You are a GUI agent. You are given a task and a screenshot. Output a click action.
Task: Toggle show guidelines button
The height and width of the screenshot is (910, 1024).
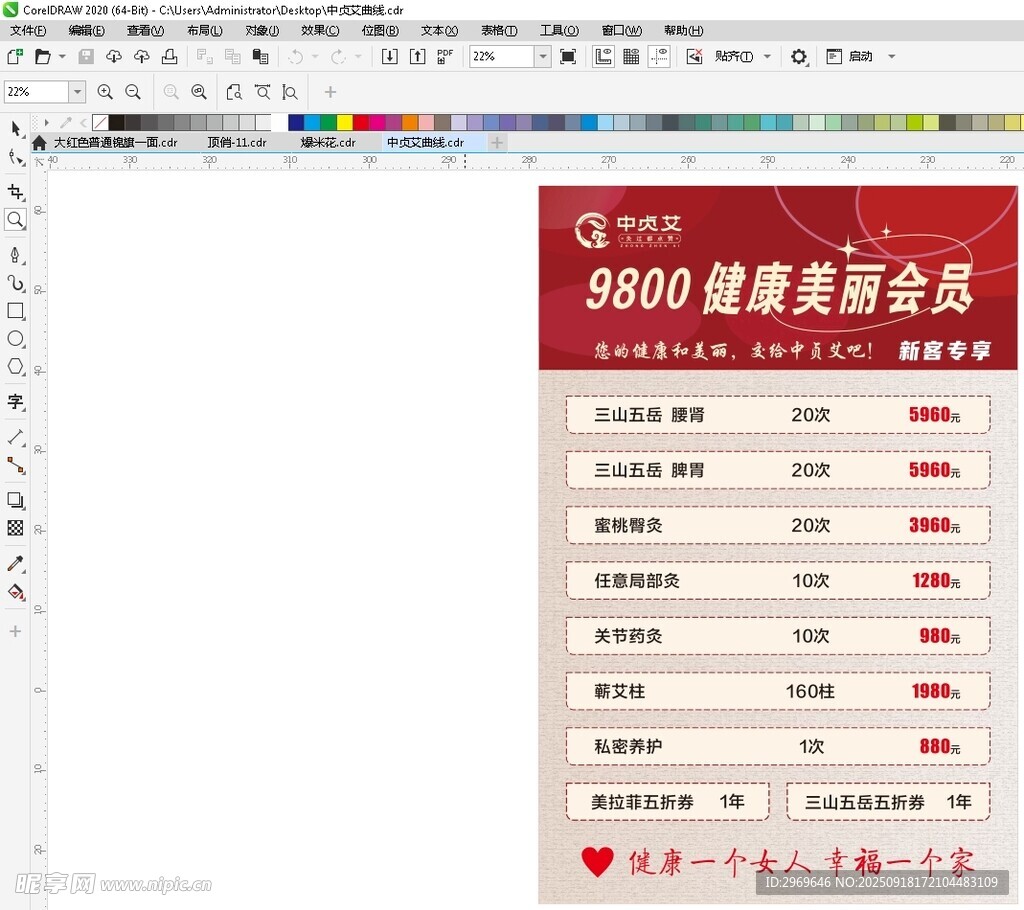(x=659, y=57)
